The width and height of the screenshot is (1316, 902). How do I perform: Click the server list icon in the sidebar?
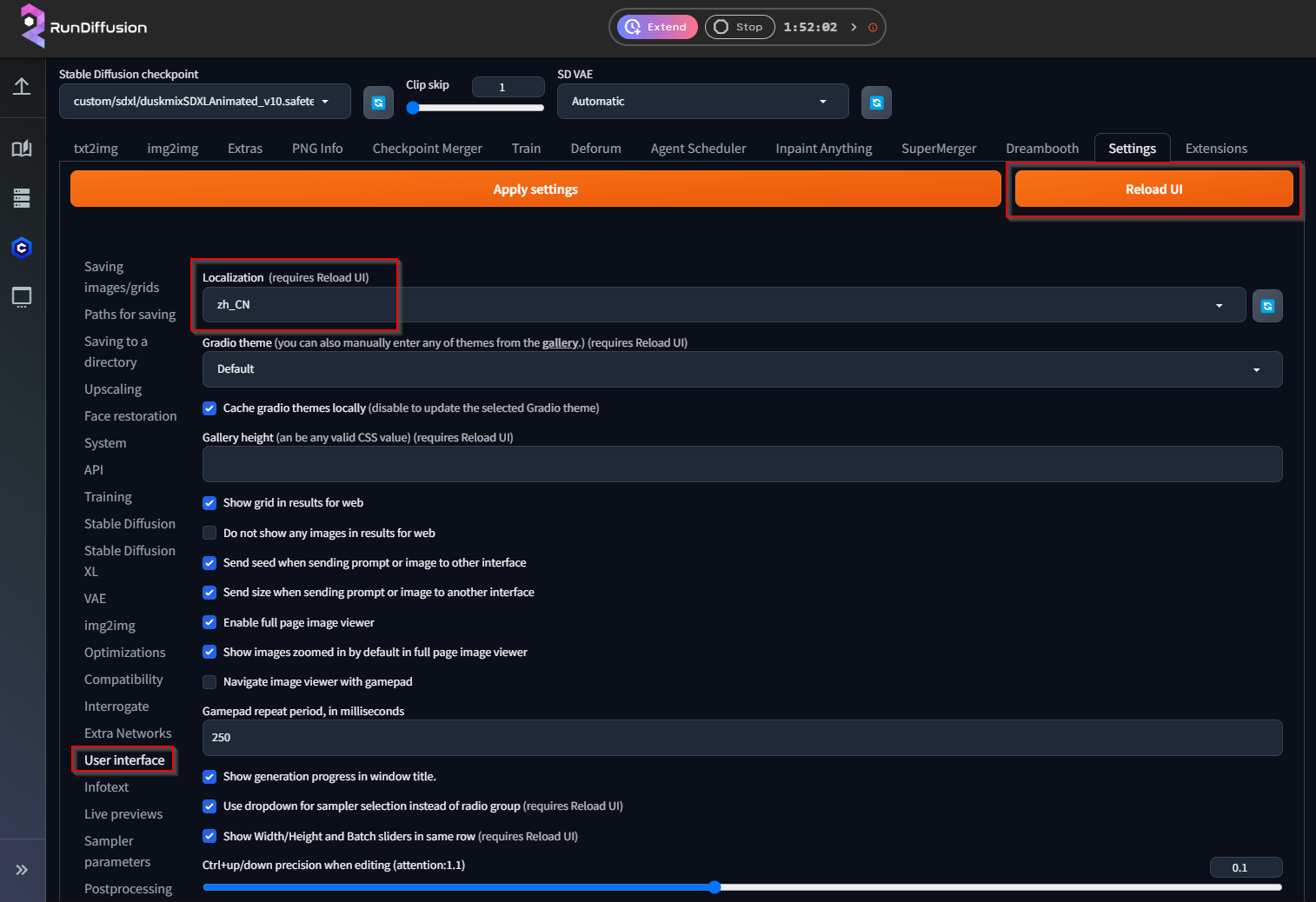click(x=22, y=198)
